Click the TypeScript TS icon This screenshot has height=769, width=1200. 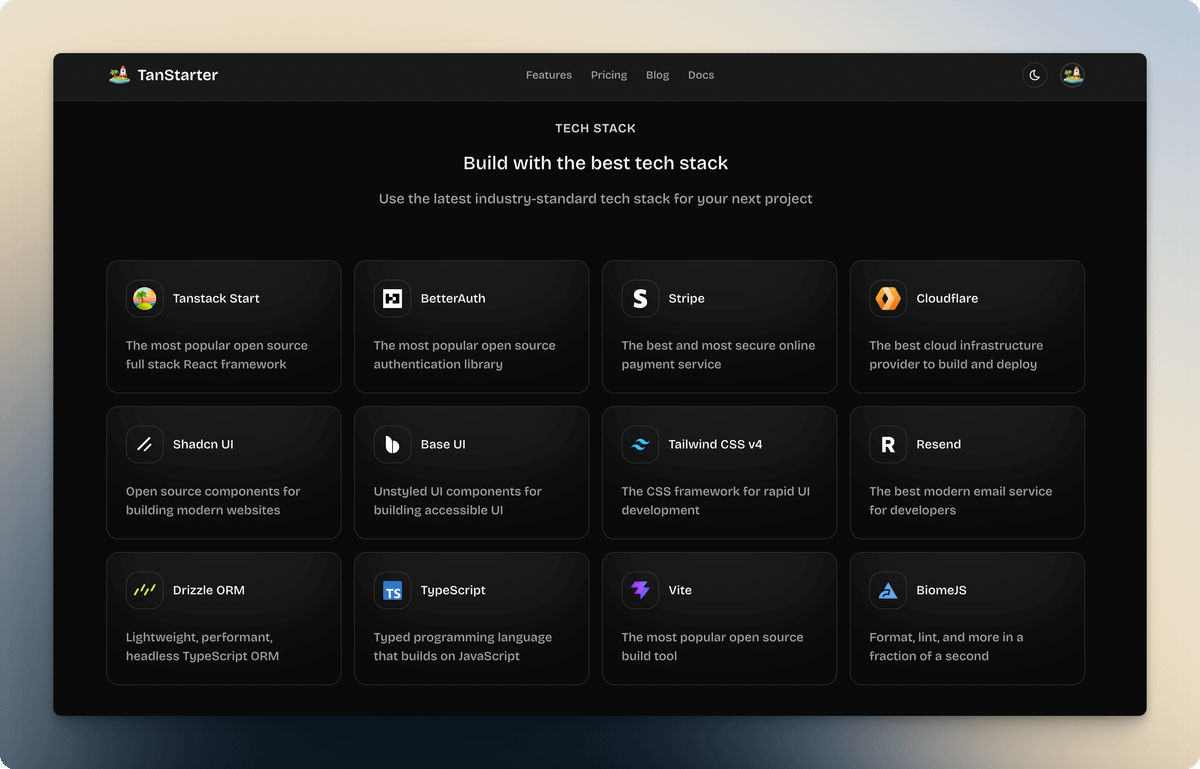pos(392,590)
